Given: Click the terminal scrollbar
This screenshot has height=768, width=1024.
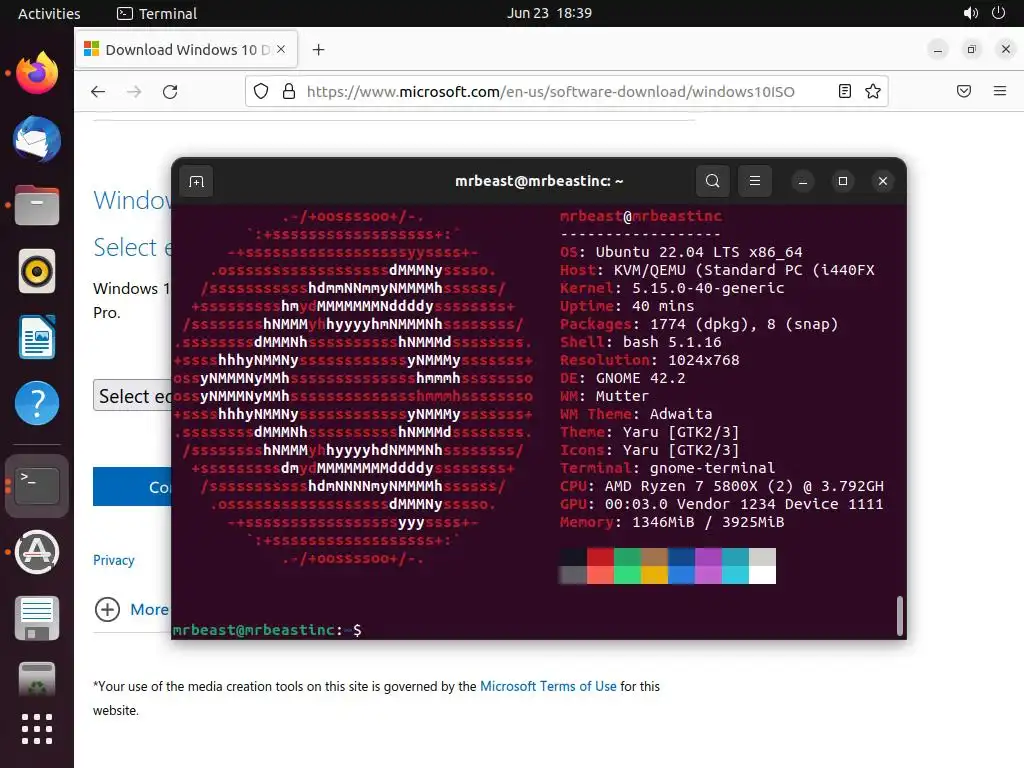Looking at the screenshot, I should (x=900, y=615).
